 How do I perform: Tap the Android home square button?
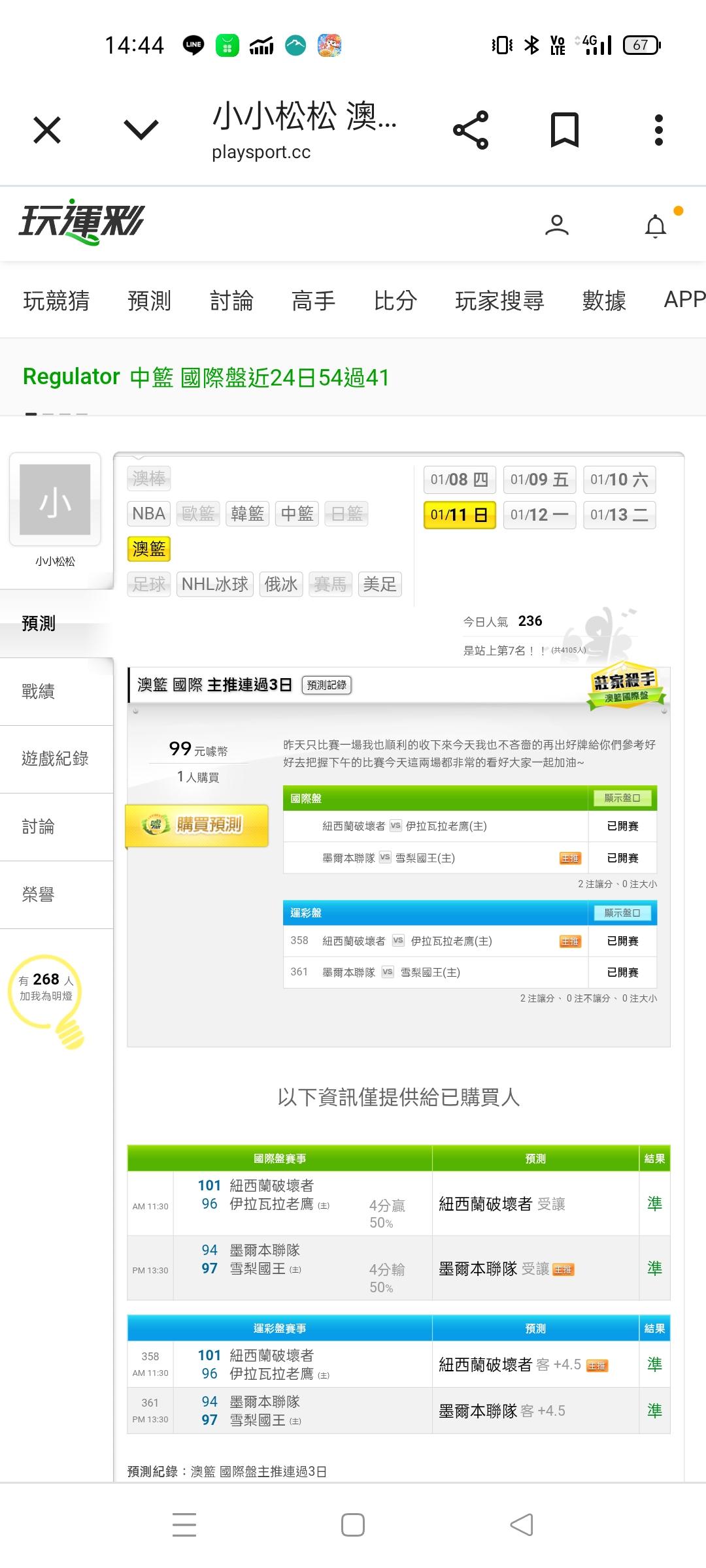tap(353, 1525)
